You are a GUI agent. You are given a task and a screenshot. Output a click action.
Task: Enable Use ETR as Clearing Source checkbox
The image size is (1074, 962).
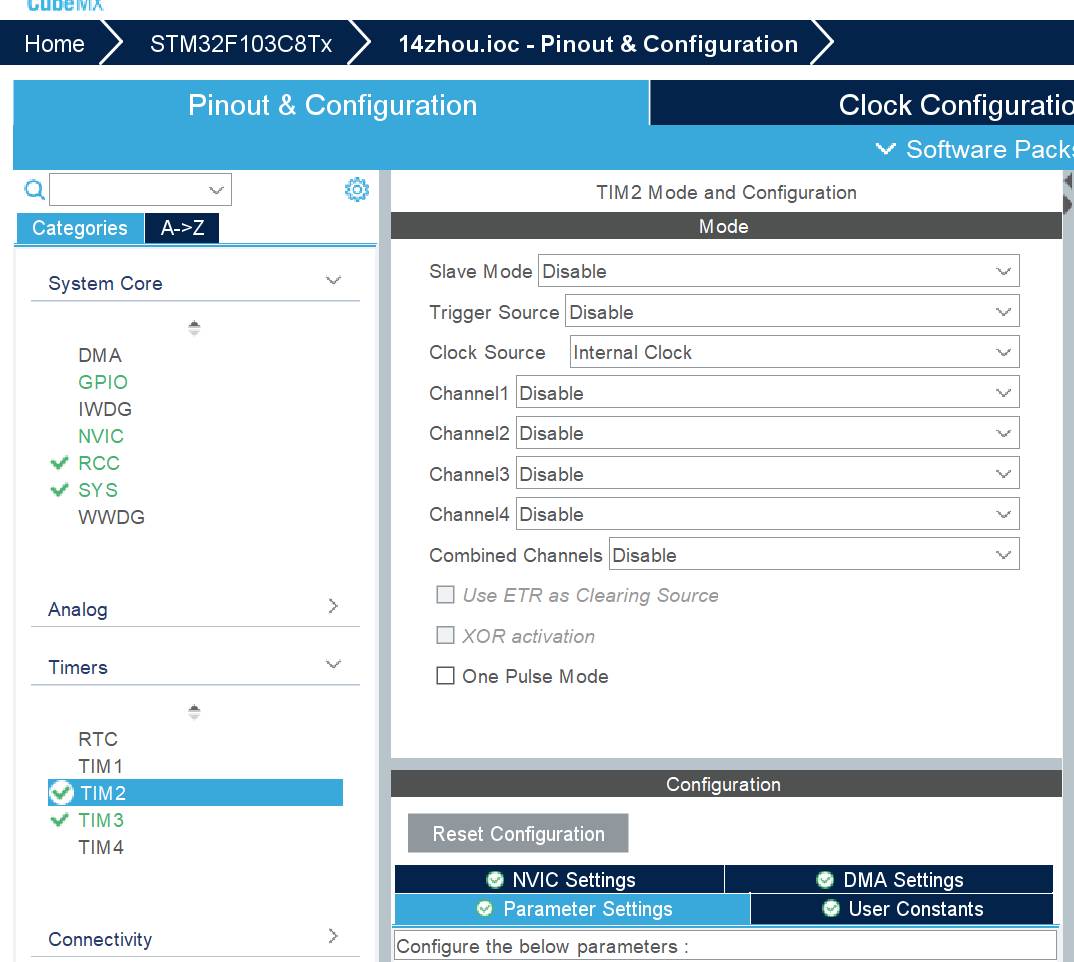pos(445,595)
